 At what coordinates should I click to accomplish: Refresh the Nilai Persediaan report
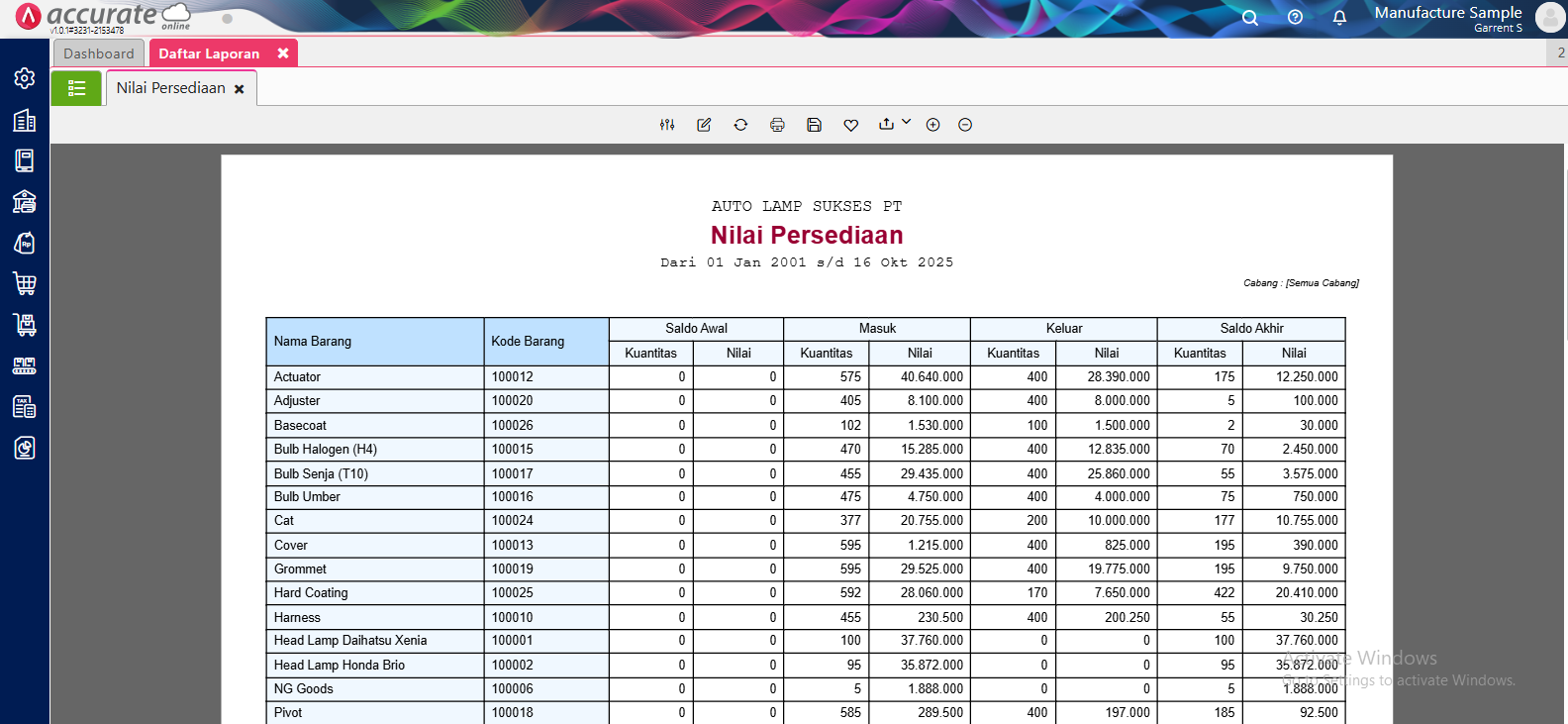point(740,125)
